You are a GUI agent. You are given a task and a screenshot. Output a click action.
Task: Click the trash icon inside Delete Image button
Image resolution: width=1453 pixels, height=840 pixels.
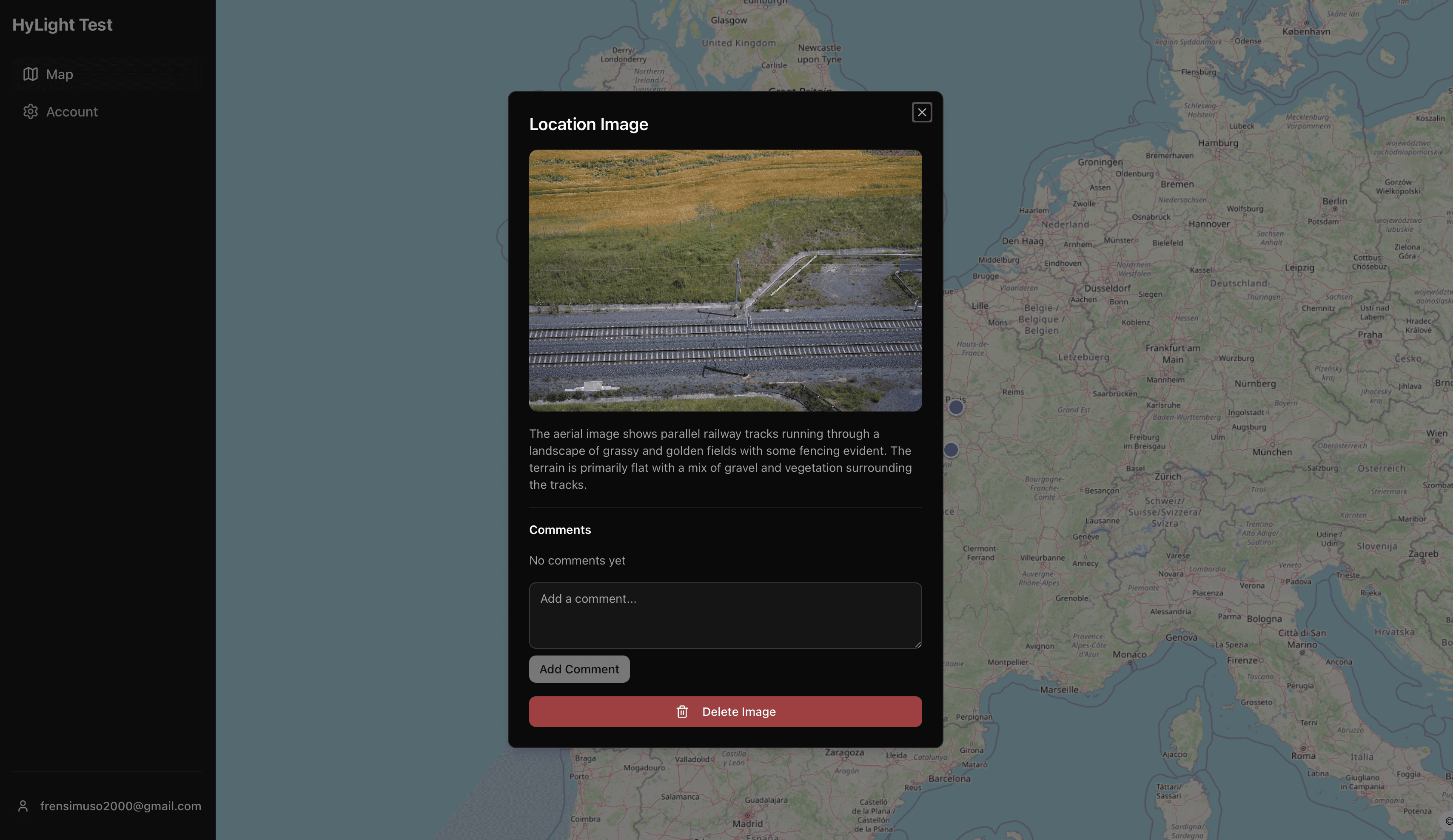click(x=683, y=712)
